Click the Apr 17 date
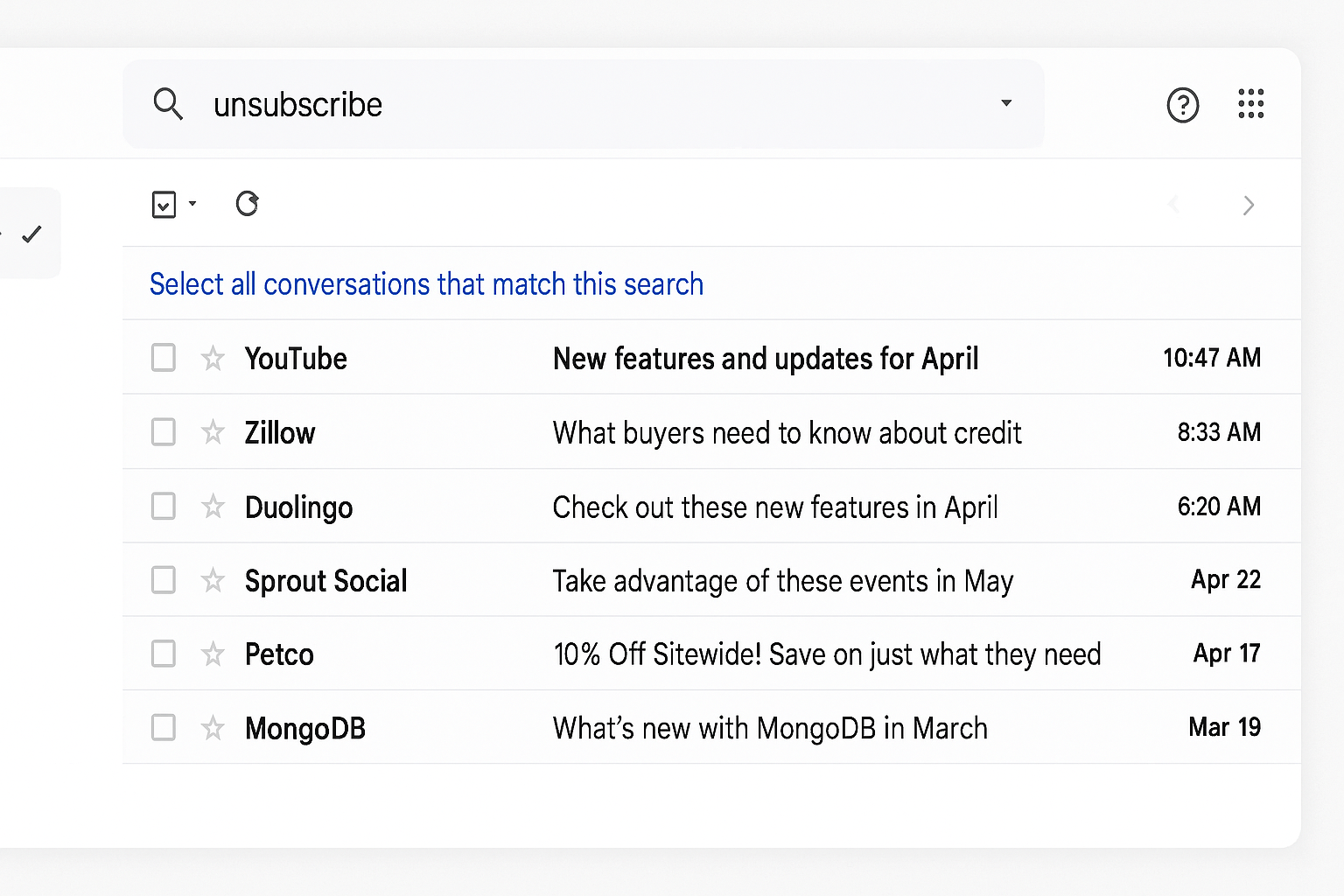The width and height of the screenshot is (1344, 896). (1227, 654)
